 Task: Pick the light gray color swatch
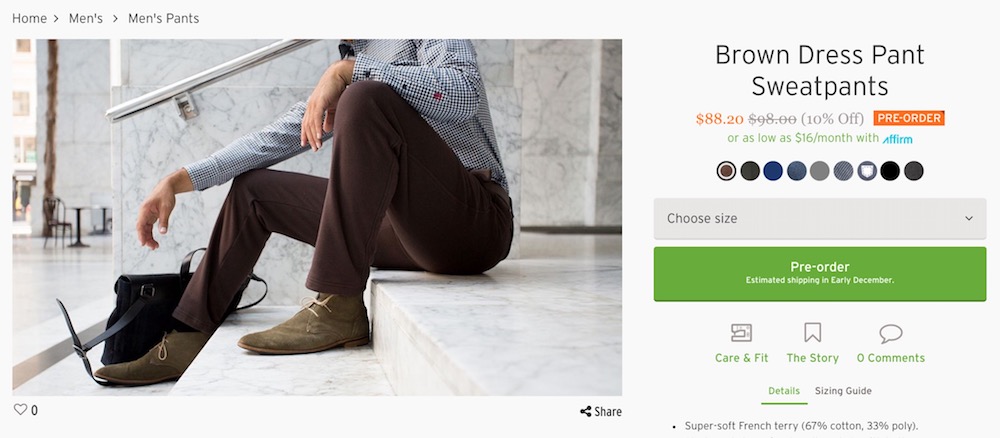pyautogui.click(x=820, y=171)
